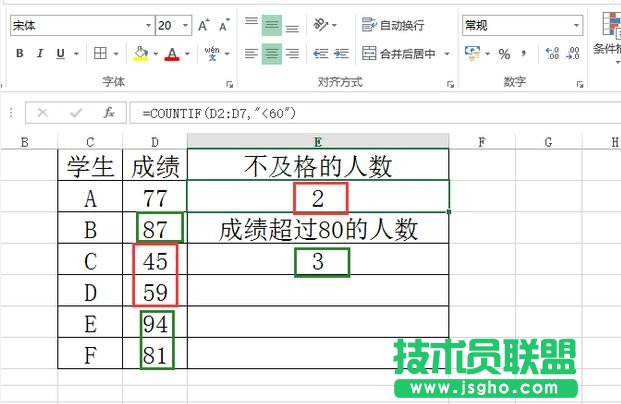The height and width of the screenshot is (404, 621).
Task: Toggle center horizontal alignment
Action: pyautogui.click(x=272, y=53)
